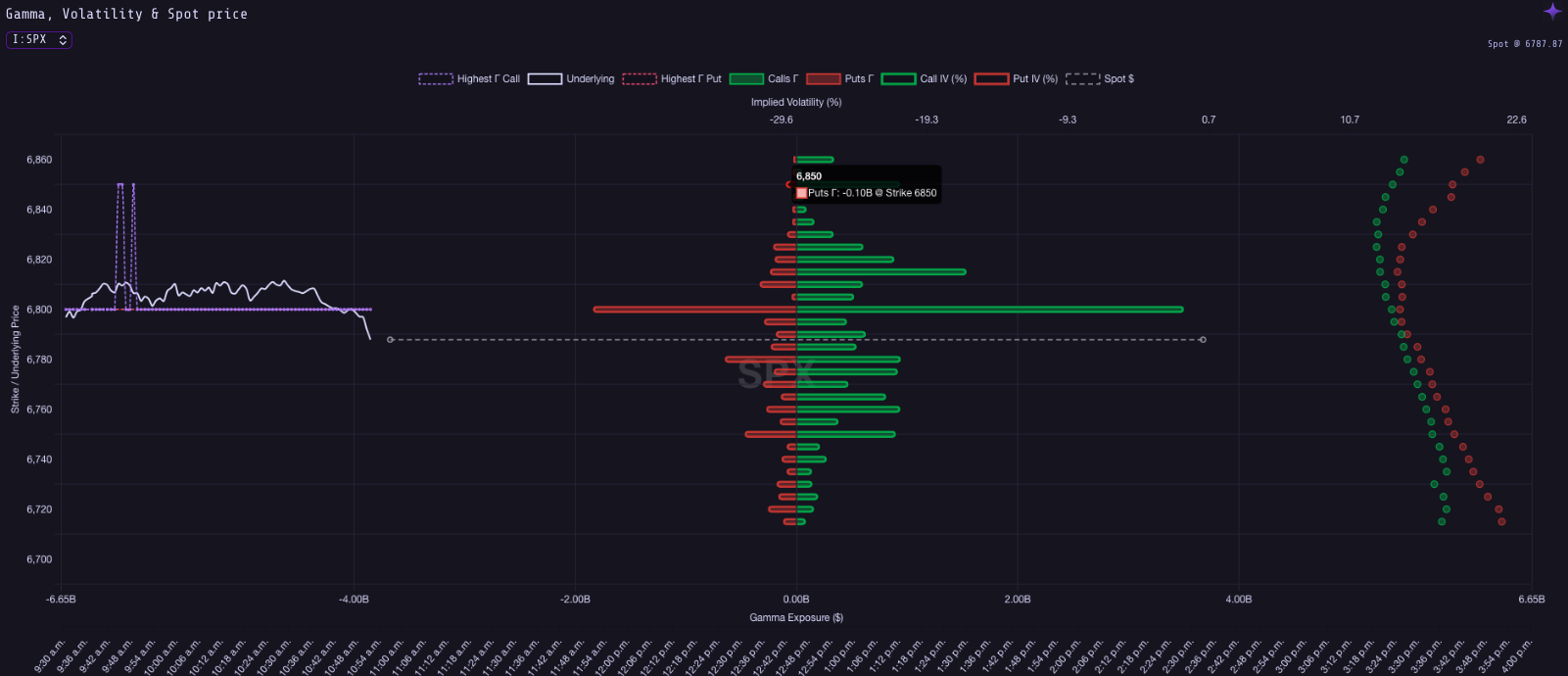Hide the Spot $ dashed line legend item
This screenshot has width=1568, height=676.
point(1100,79)
